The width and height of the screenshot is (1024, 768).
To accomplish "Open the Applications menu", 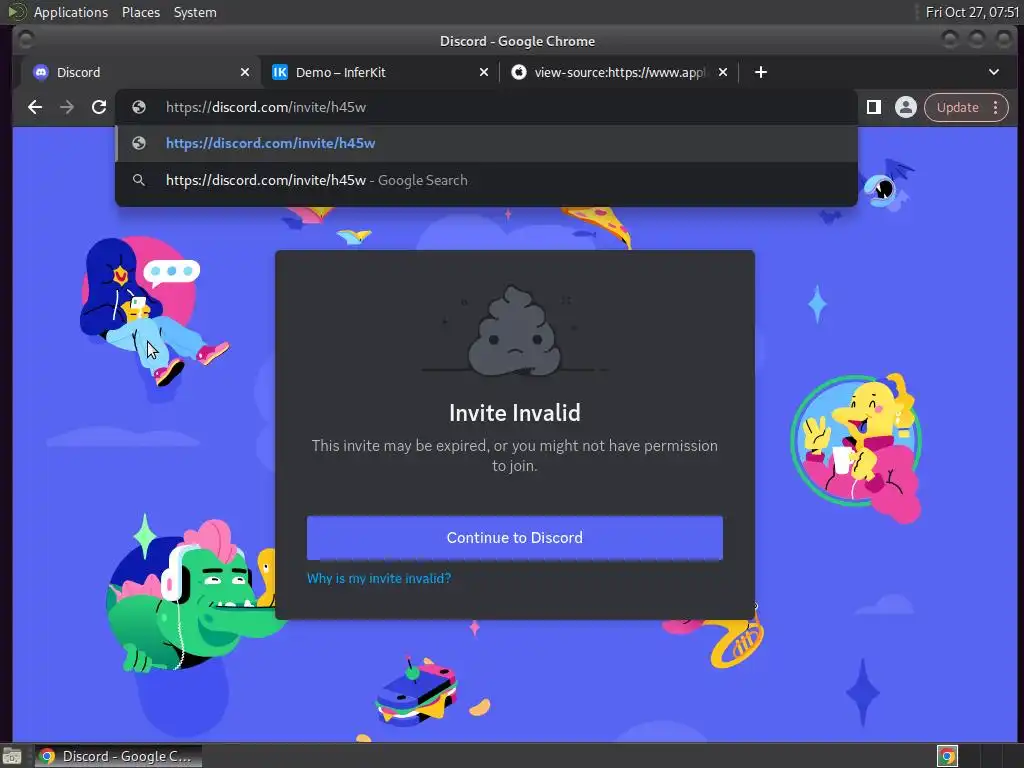I will [x=71, y=12].
